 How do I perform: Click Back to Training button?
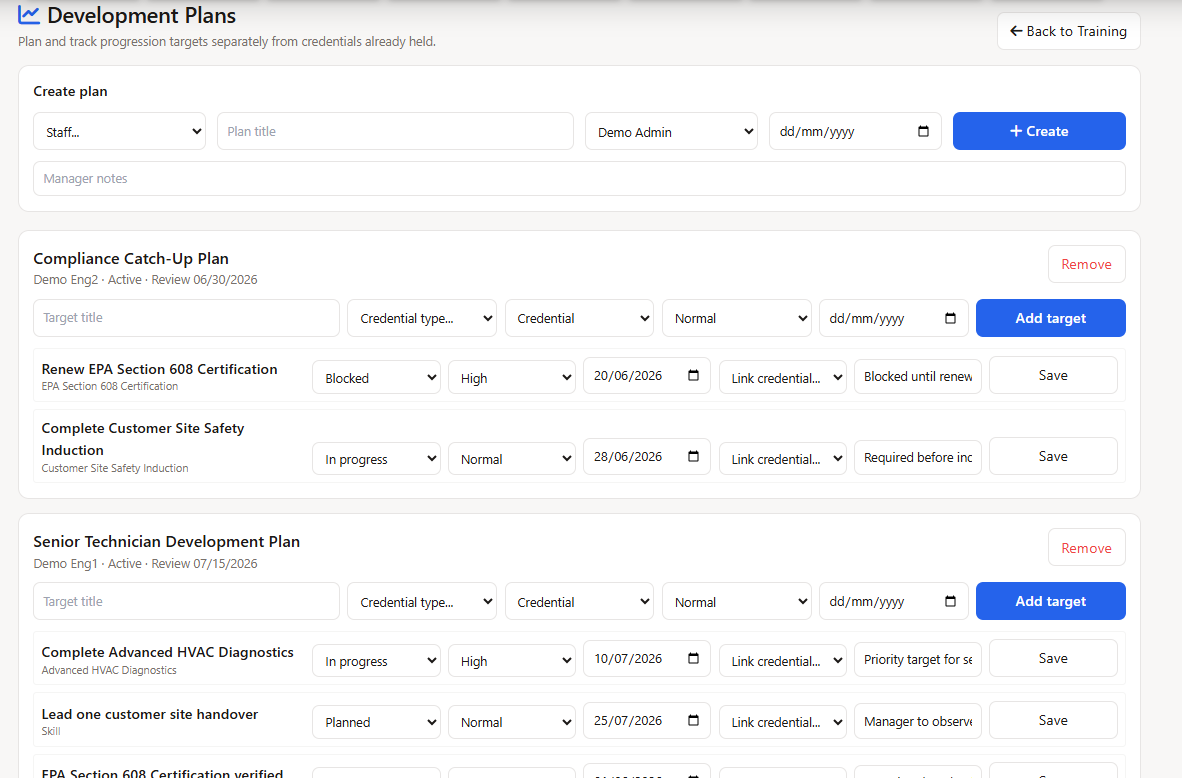click(x=1069, y=31)
